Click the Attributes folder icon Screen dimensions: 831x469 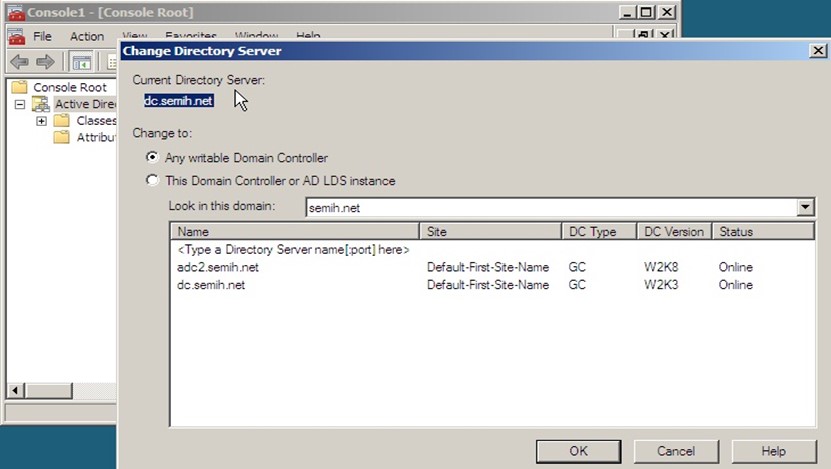pyautogui.click(x=61, y=138)
